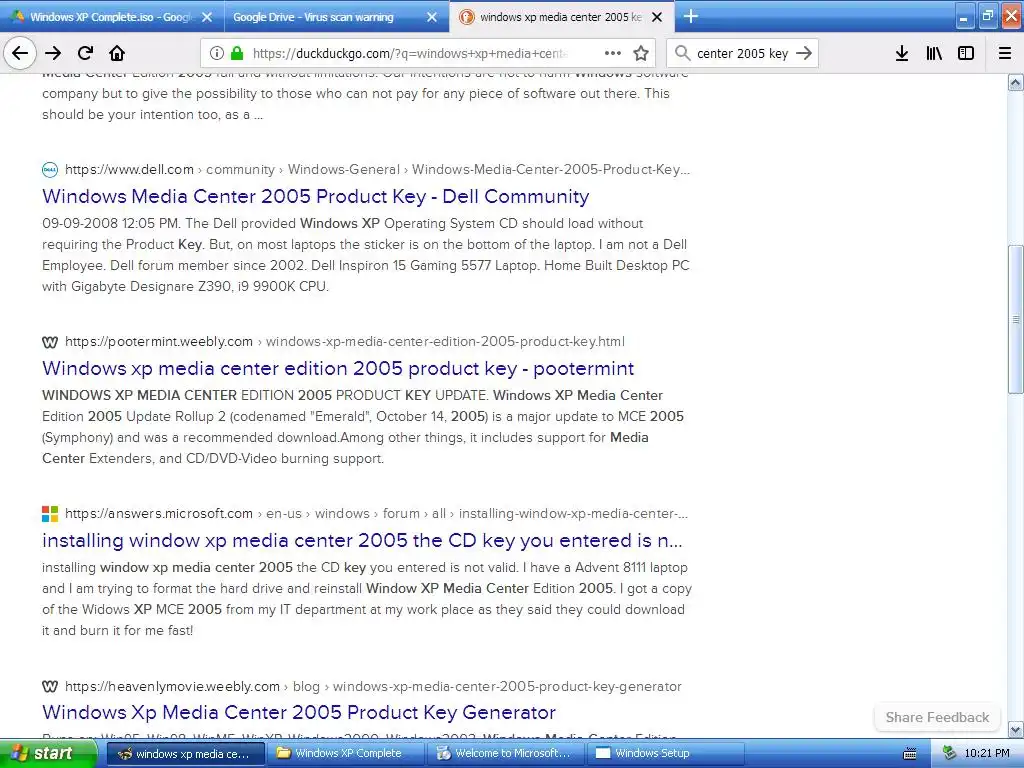Open Windows XP Complete folder from taskbar
The width and height of the screenshot is (1024, 768).
point(346,753)
